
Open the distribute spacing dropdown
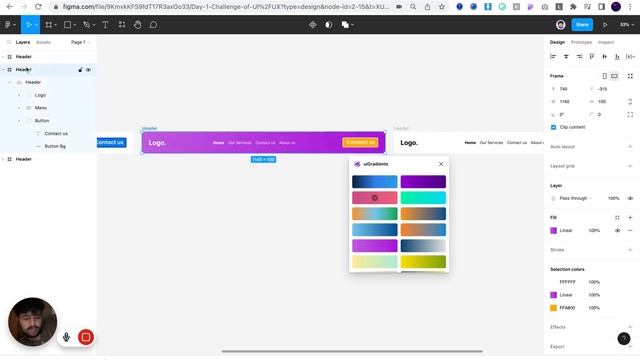(630, 57)
